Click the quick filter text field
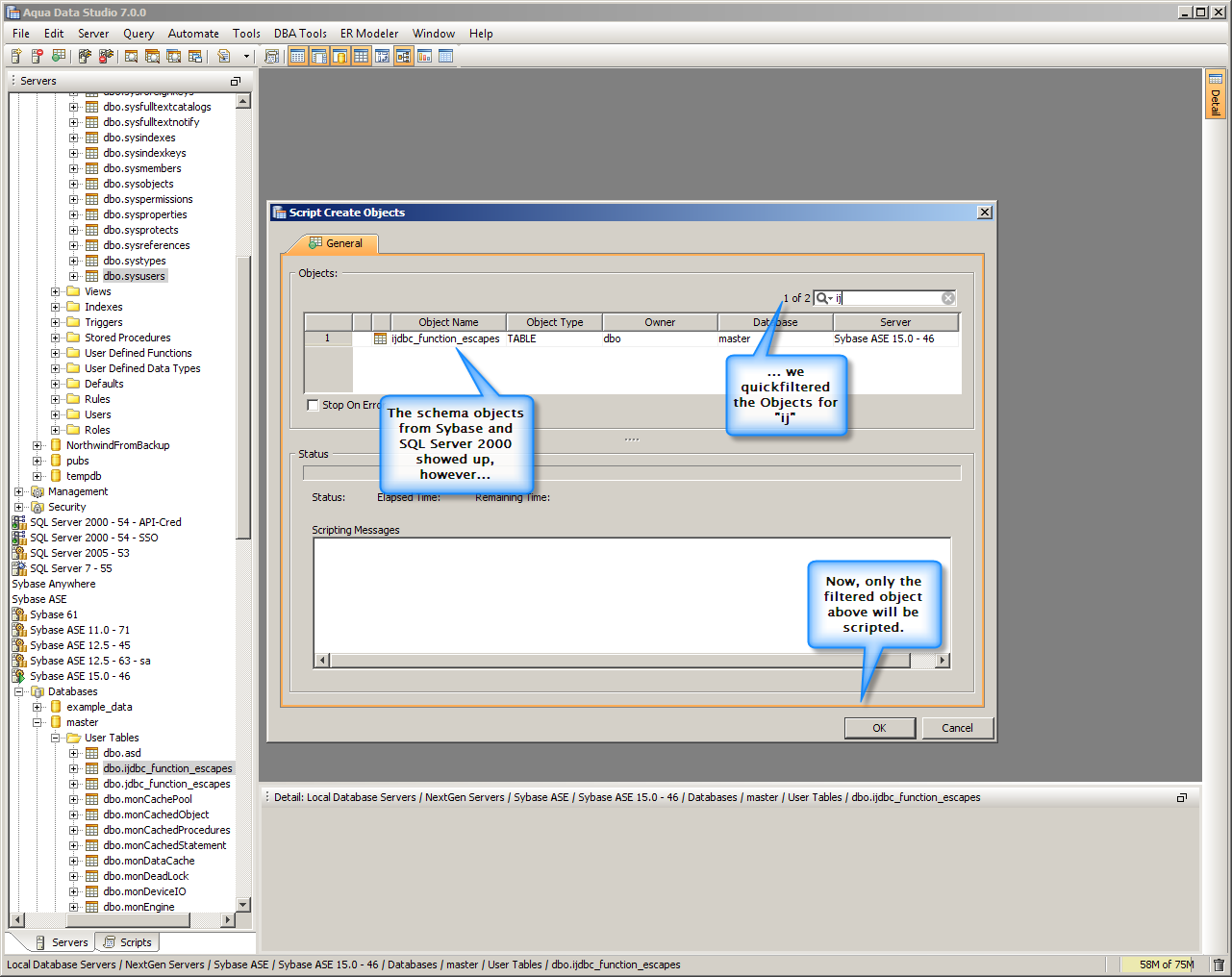The width and height of the screenshot is (1232, 977). (887, 298)
